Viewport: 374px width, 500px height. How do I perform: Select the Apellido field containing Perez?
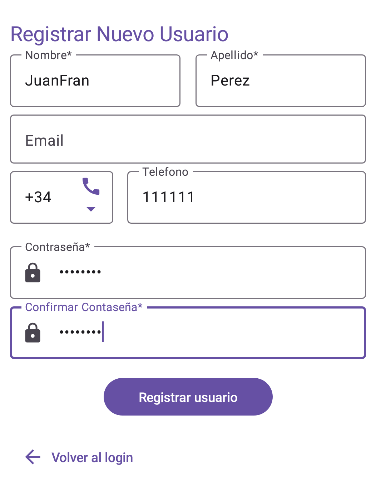281,81
